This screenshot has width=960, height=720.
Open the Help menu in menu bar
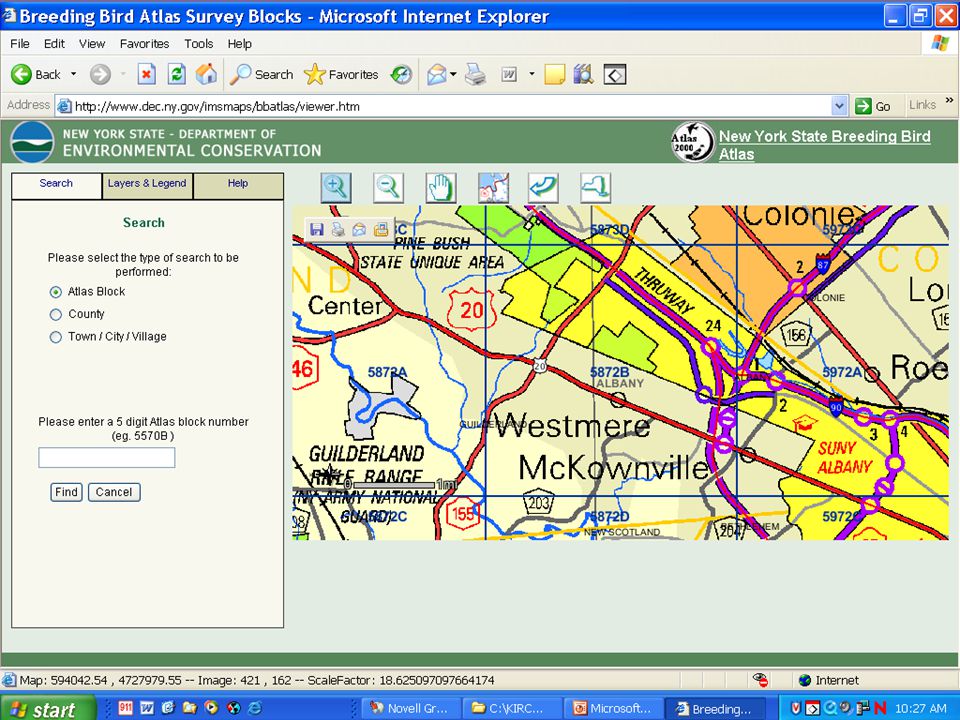pos(239,43)
